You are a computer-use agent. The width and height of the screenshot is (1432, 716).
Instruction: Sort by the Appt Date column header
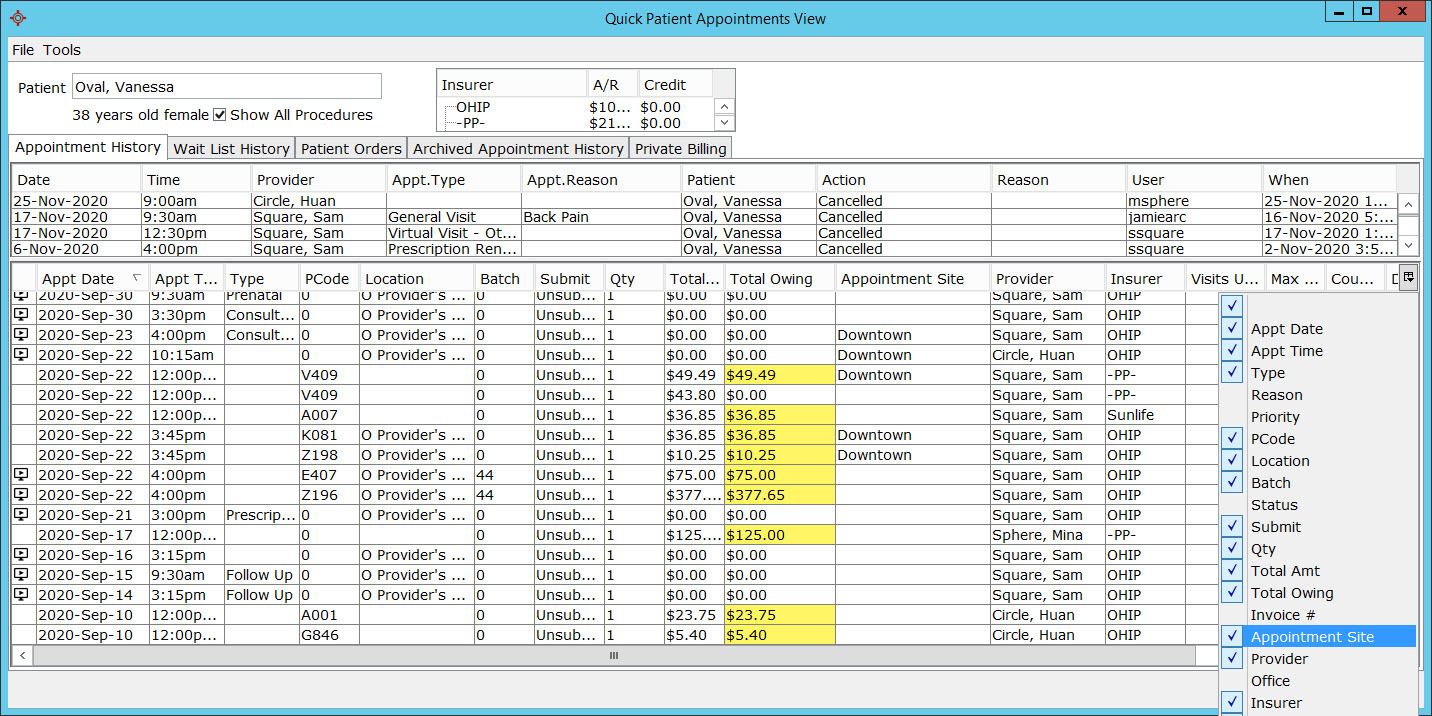point(80,279)
